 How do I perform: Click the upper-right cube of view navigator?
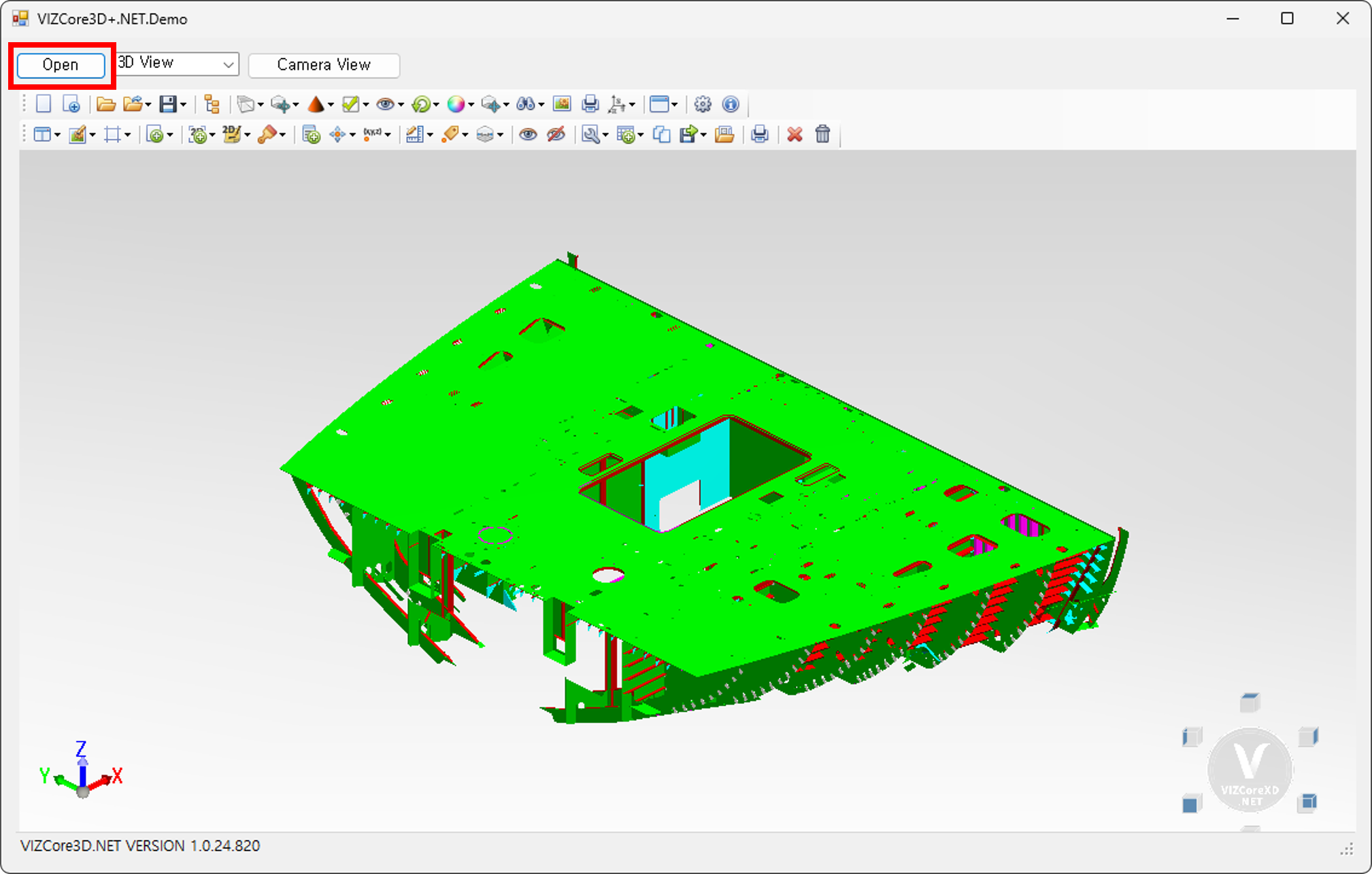(1309, 737)
